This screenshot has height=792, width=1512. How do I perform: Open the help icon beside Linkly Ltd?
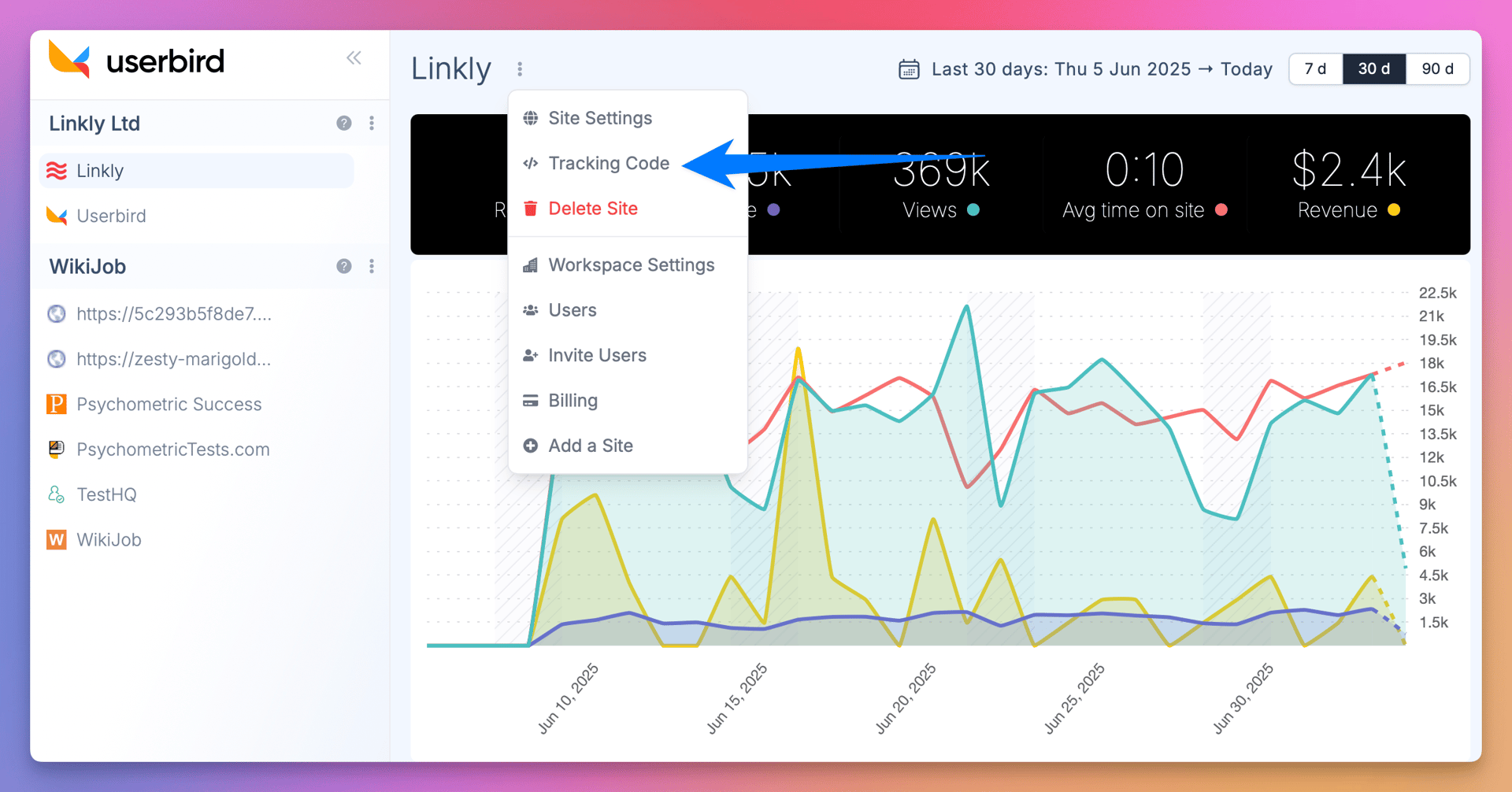[344, 124]
